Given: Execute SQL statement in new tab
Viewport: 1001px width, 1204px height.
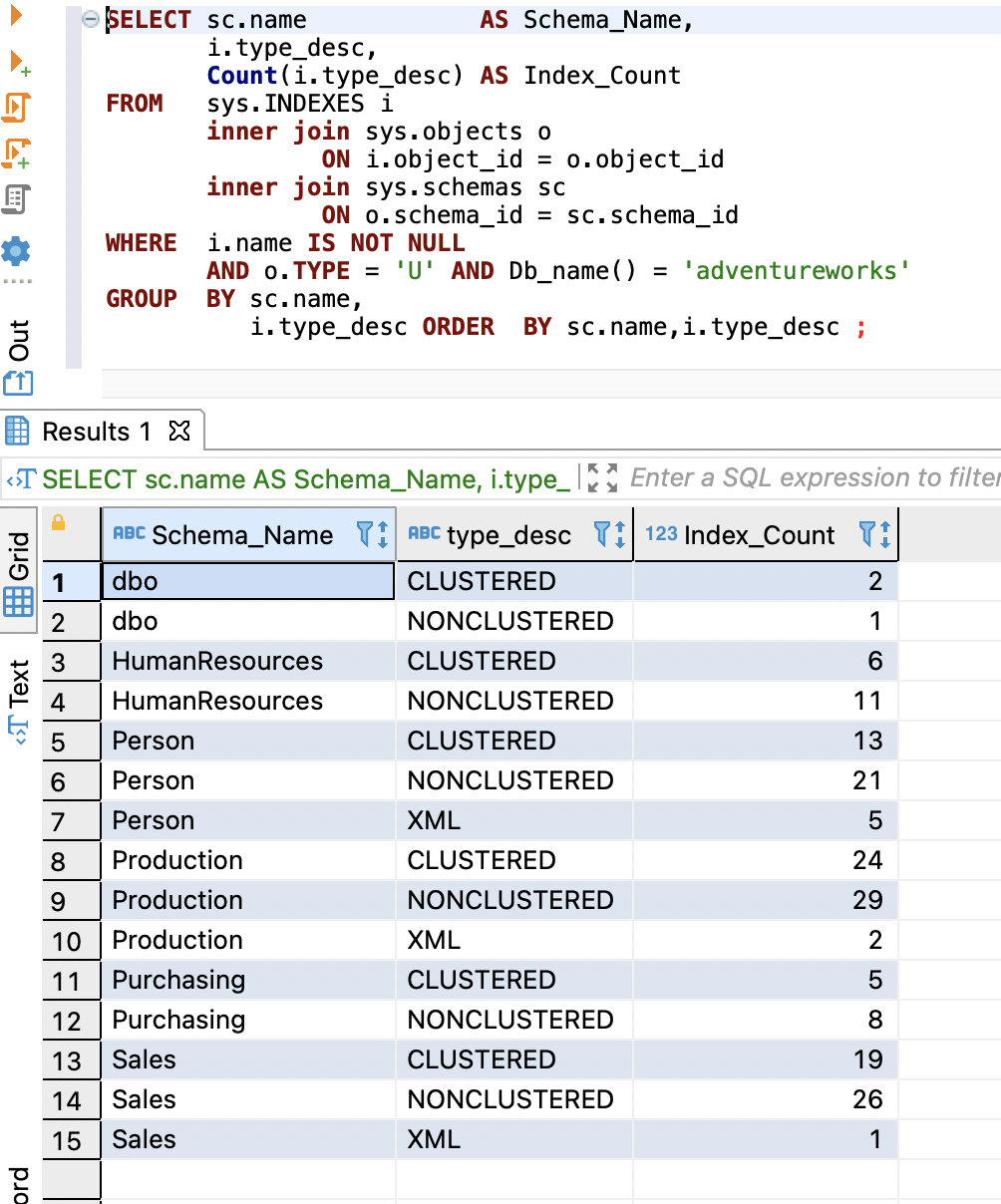Looking at the screenshot, I should pos(19,63).
